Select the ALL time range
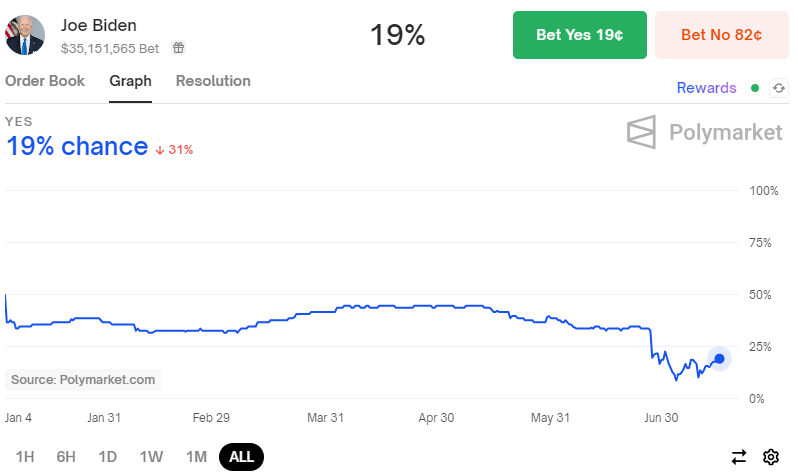This screenshot has height=476, width=798. coord(241,457)
